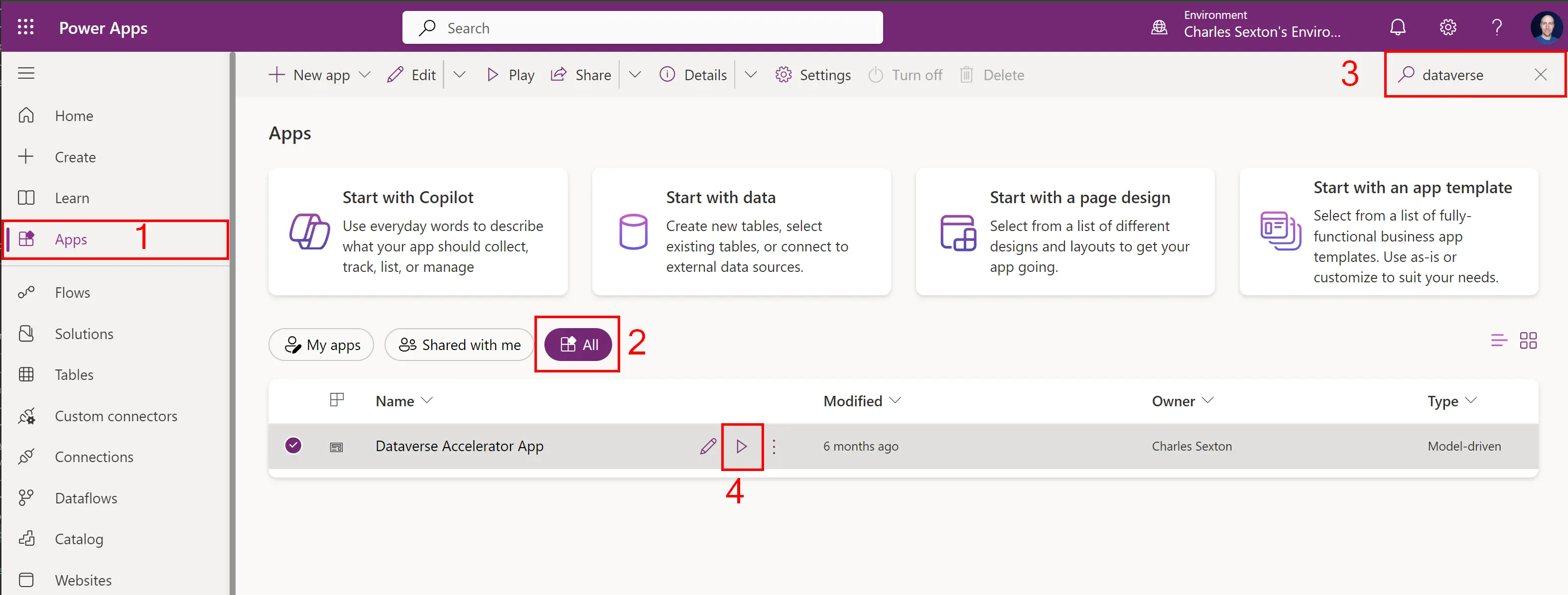Viewport: 1568px width, 595px height.
Task: Toggle the My apps filter
Action: coord(321,345)
